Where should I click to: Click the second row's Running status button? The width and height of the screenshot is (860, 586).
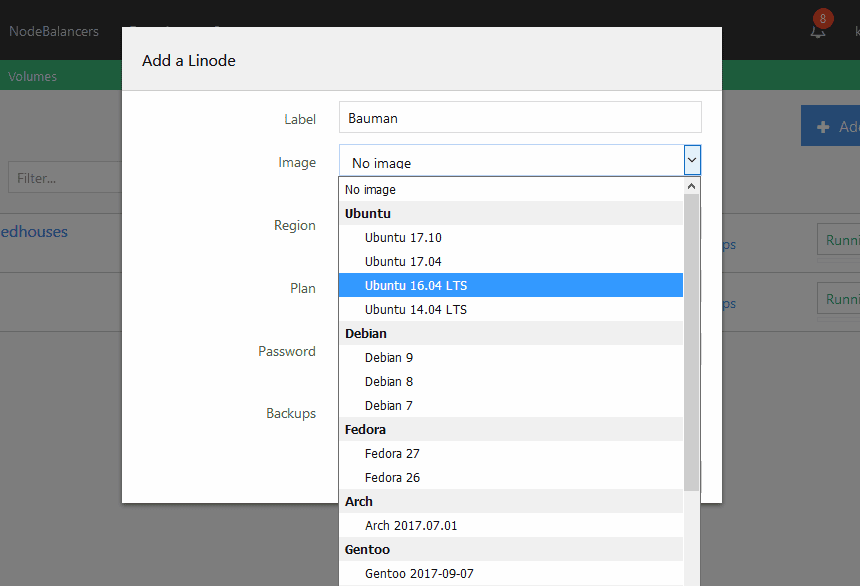point(839,298)
